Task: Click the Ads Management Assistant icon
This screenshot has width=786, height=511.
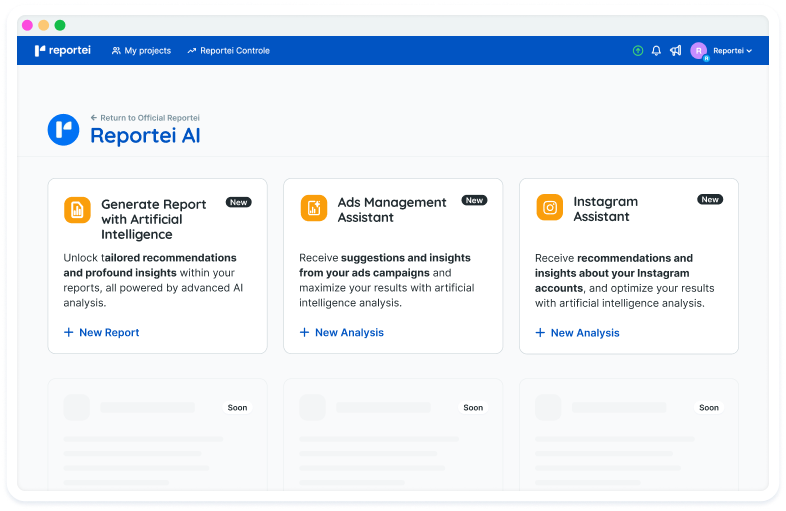Action: coord(314,208)
